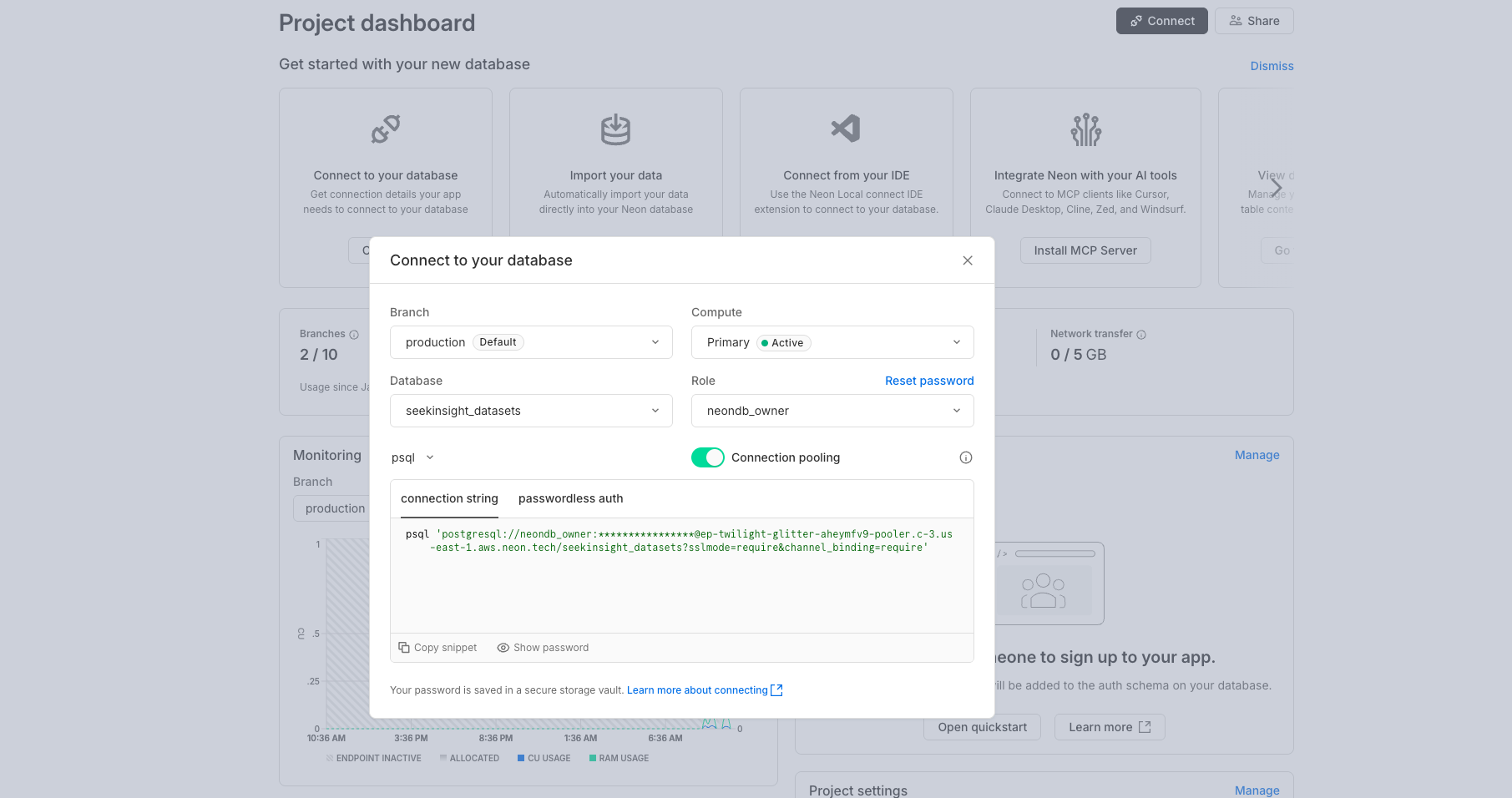Click the Network transfer 0 / 5 GB value
The height and width of the screenshot is (798, 1512).
1078,355
